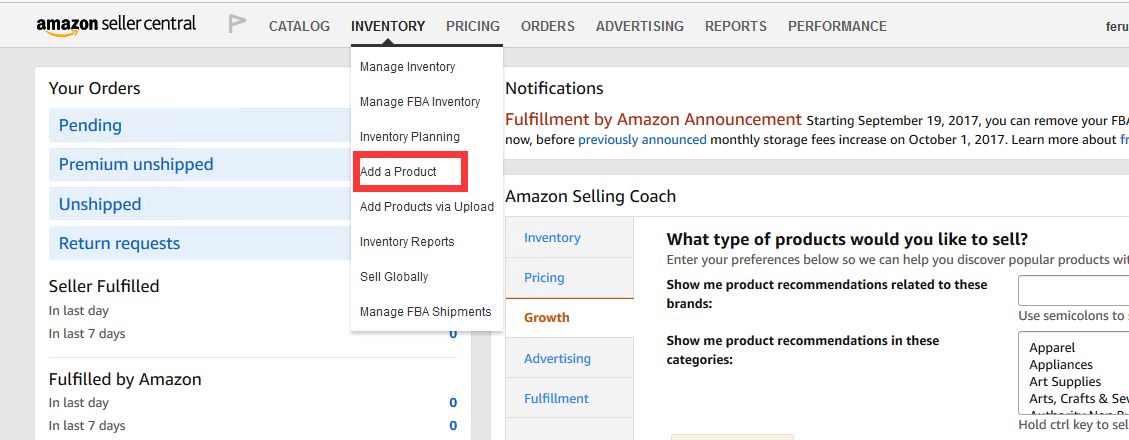
Task: Open the REPORTS menu
Action: tap(736, 26)
